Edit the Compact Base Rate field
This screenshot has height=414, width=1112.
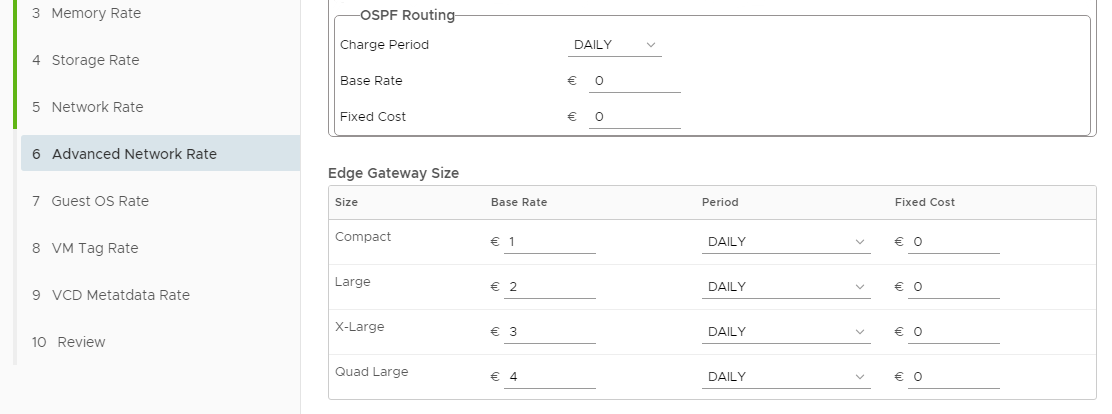click(x=549, y=242)
